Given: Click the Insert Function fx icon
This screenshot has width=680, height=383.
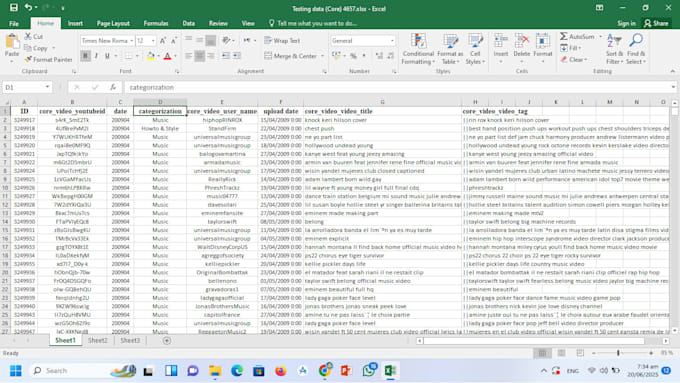Looking at the screenshot, I should tap(113, 87).
